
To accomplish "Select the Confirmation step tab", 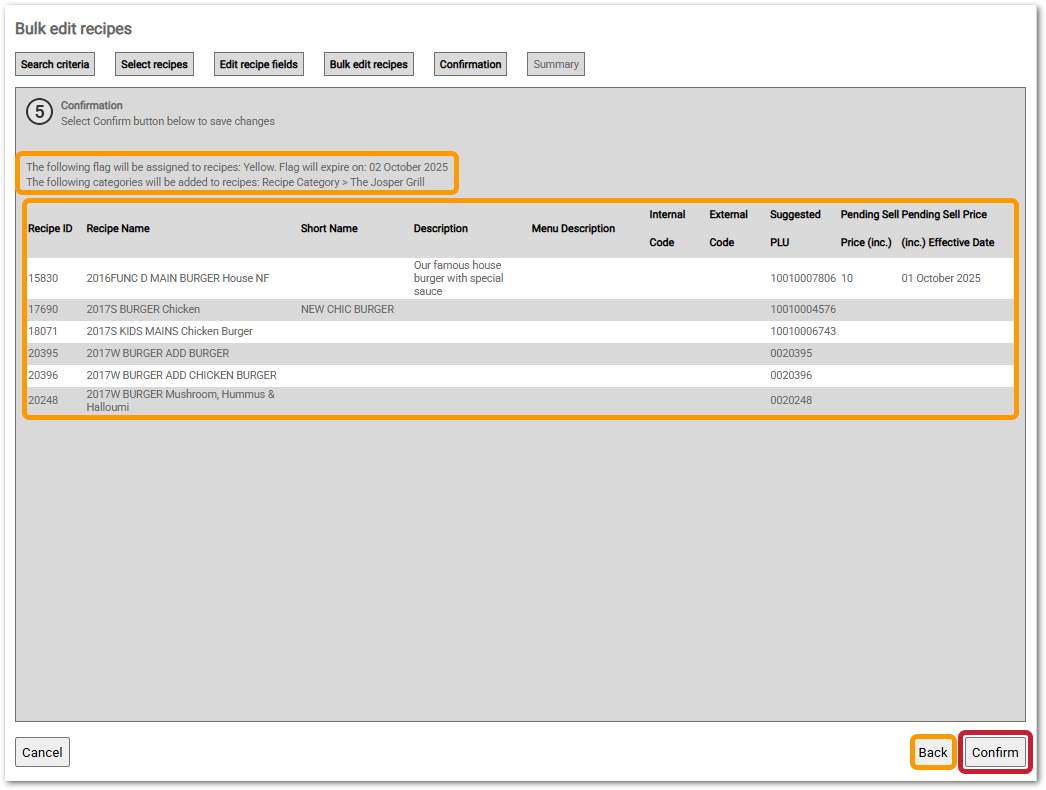I will pos(470,64).
